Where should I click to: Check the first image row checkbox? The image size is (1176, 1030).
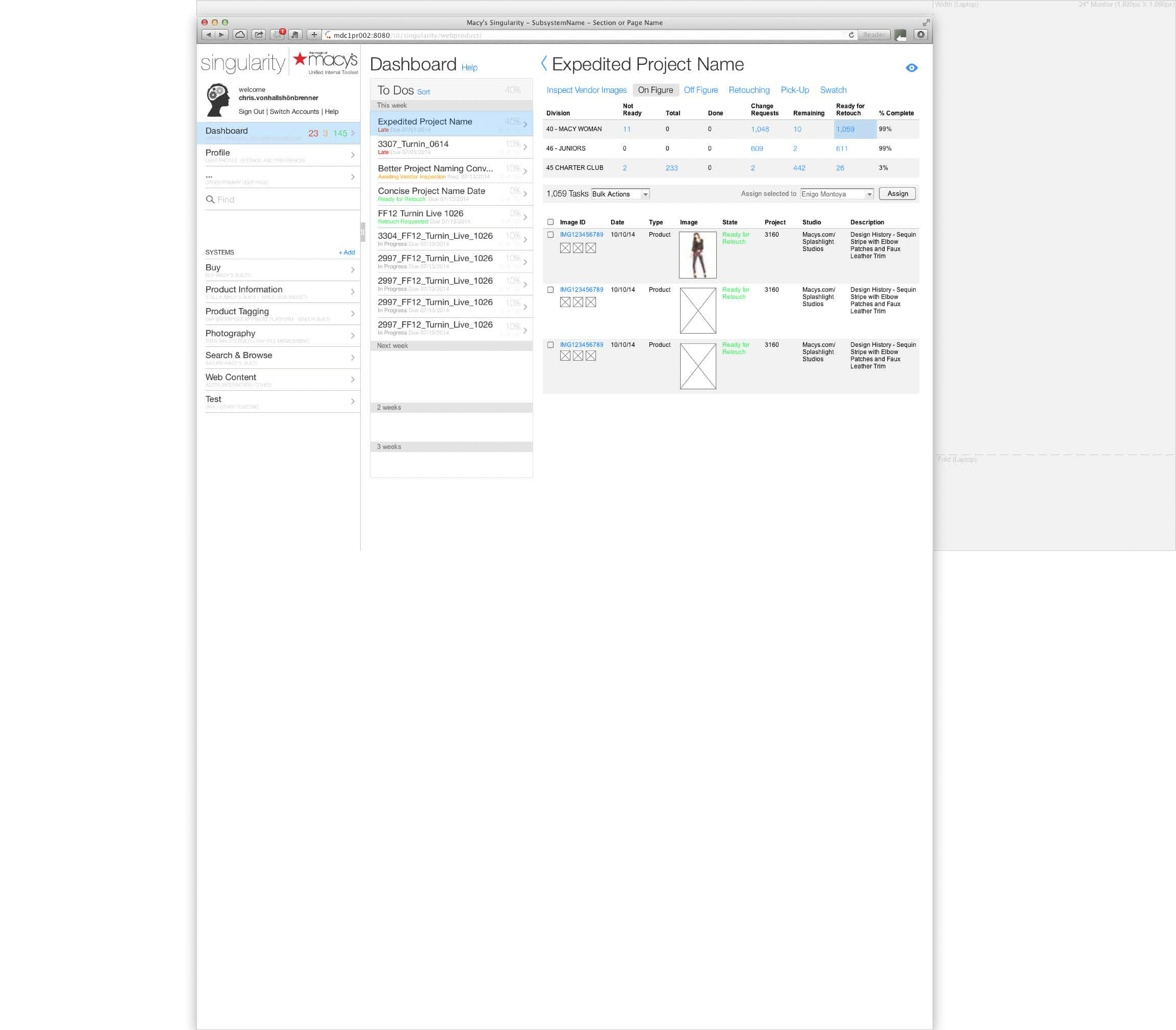point(551,235)
